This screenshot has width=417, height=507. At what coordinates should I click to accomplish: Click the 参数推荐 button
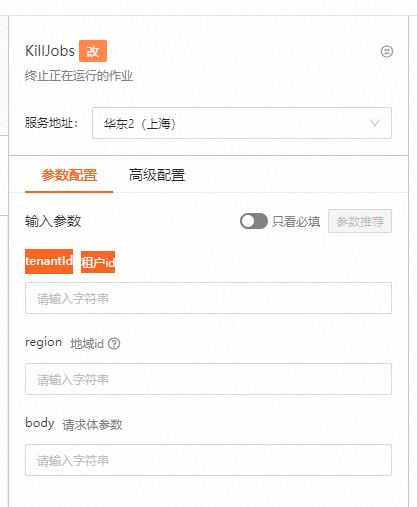tap(360, 221)
